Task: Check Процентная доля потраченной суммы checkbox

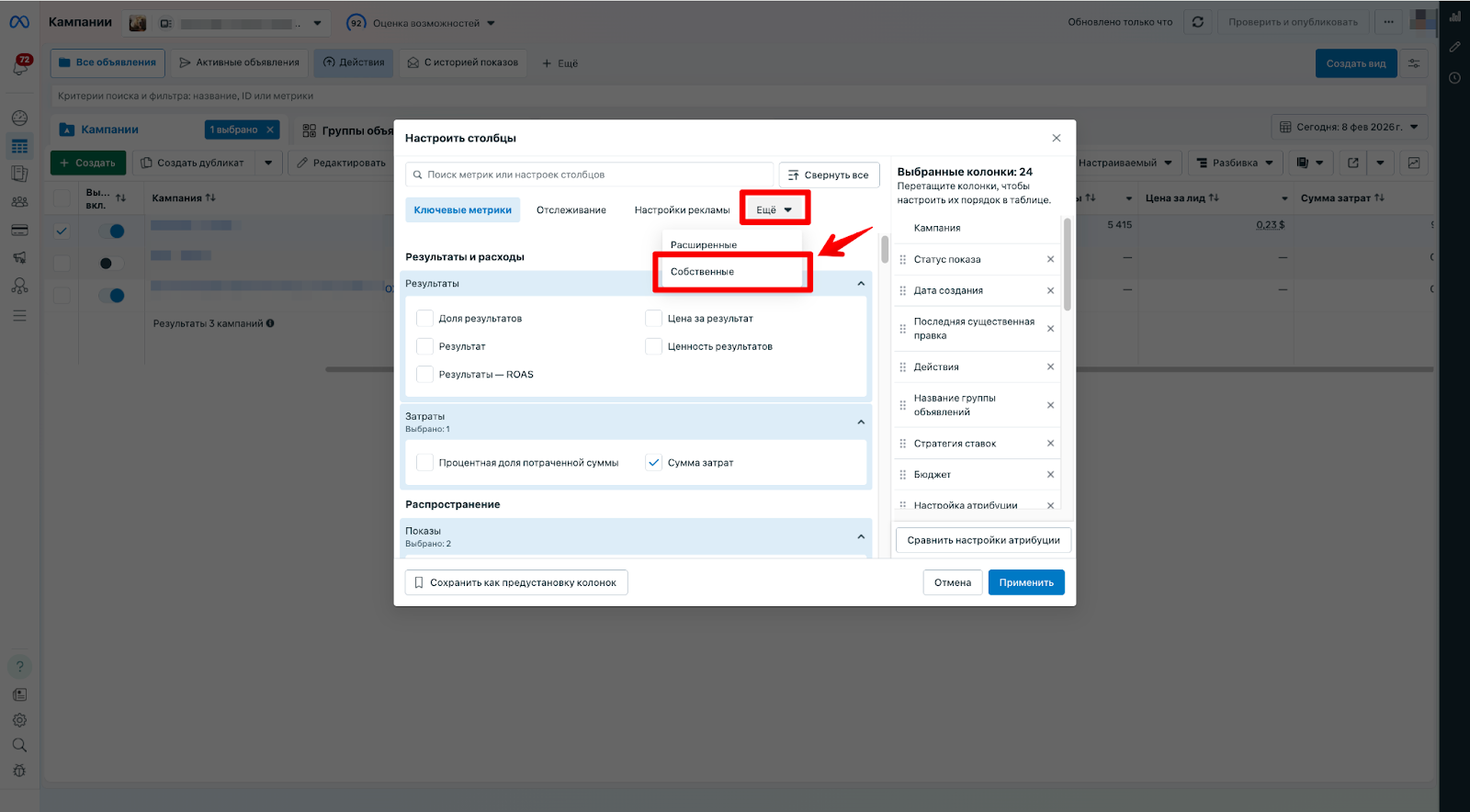Action: tap(424, 462)
